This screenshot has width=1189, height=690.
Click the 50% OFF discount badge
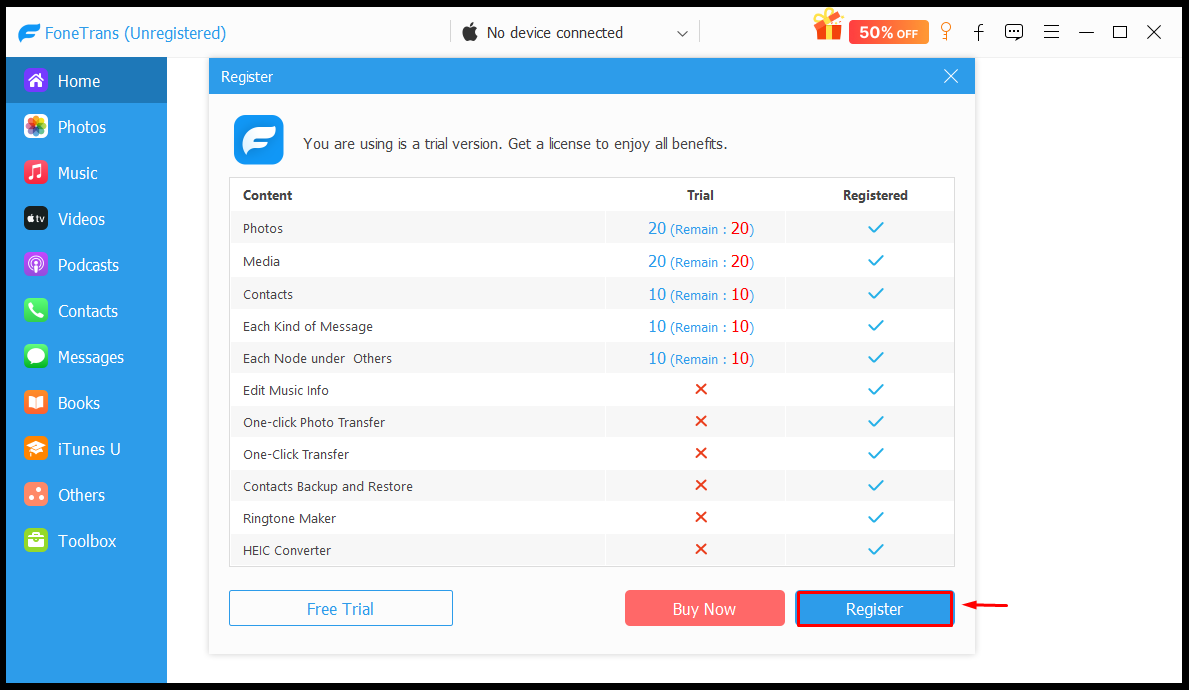[888, 32]
